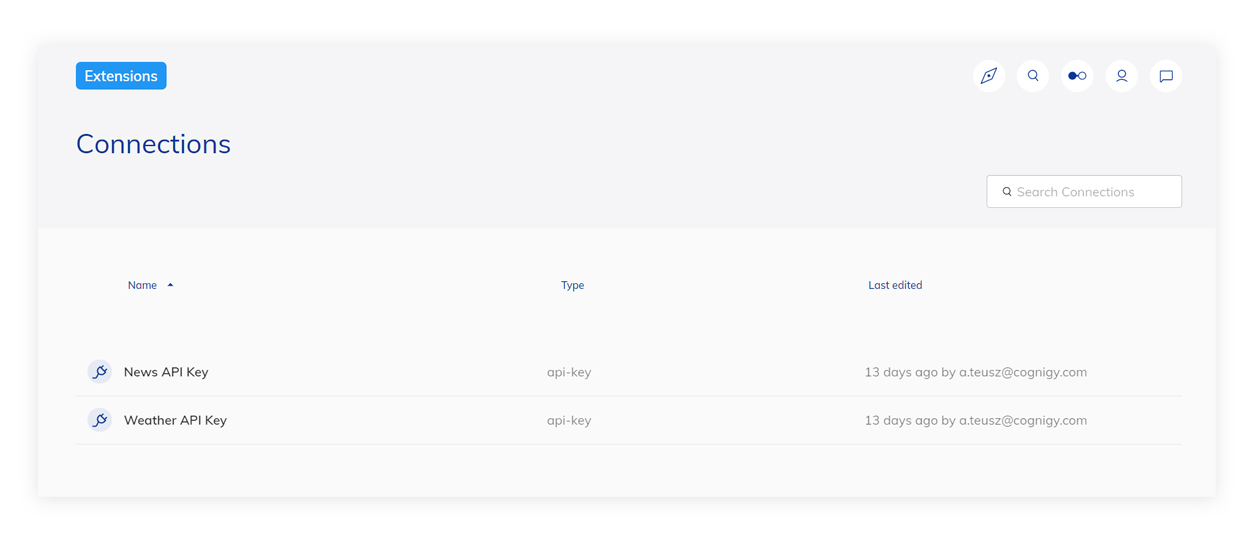Sort by the Type column header
The image size is (1260, 537).
point(572,285)
